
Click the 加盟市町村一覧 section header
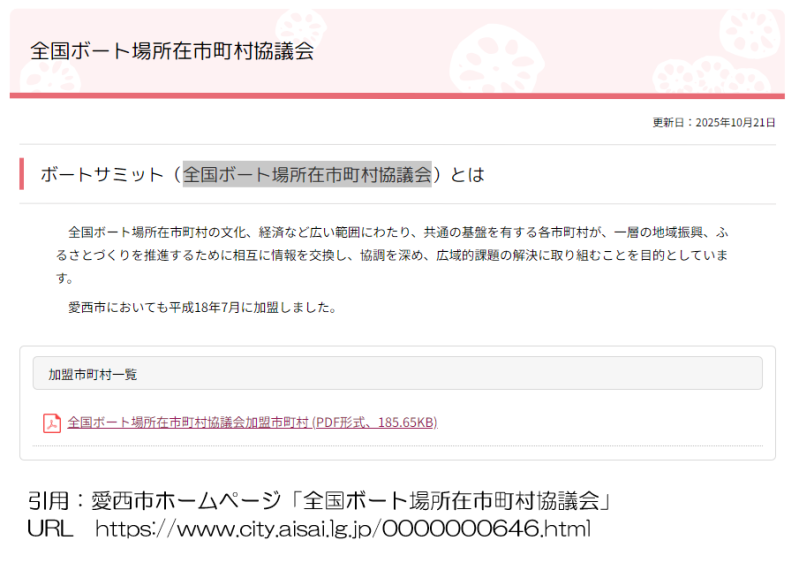(93, 374)
